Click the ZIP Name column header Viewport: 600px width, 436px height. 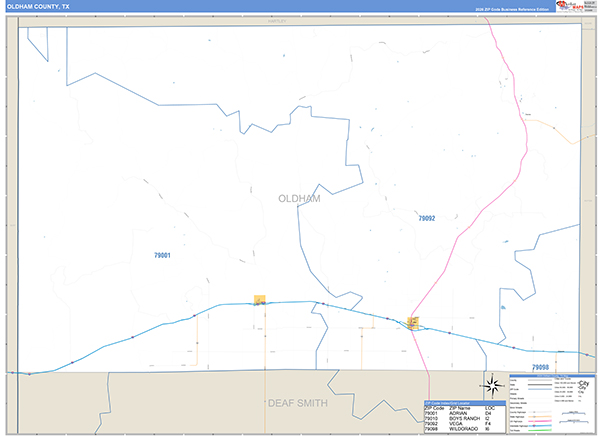tap(459, 408)
